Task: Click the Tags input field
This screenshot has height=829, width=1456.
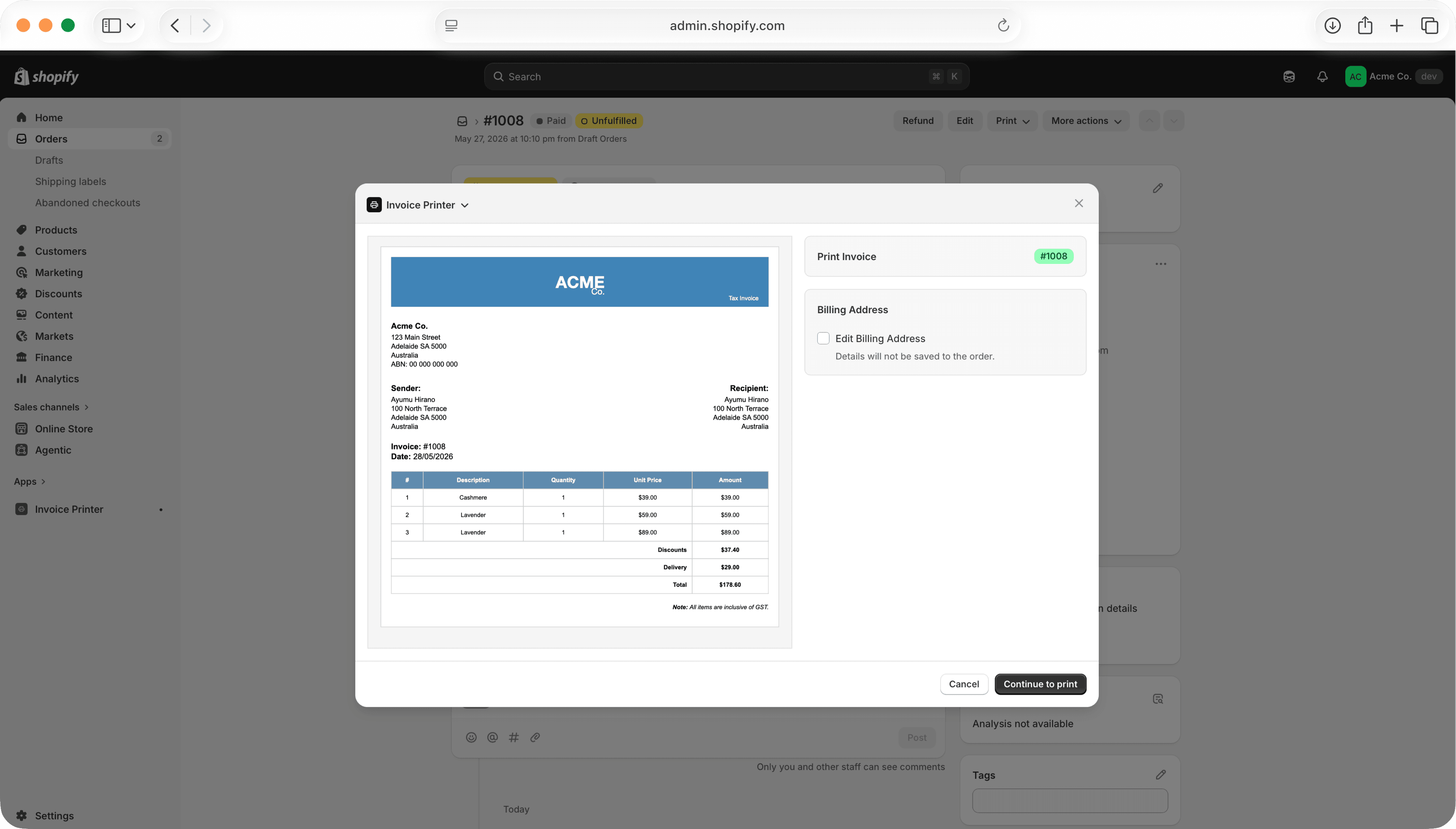Action: point(1070,801)
